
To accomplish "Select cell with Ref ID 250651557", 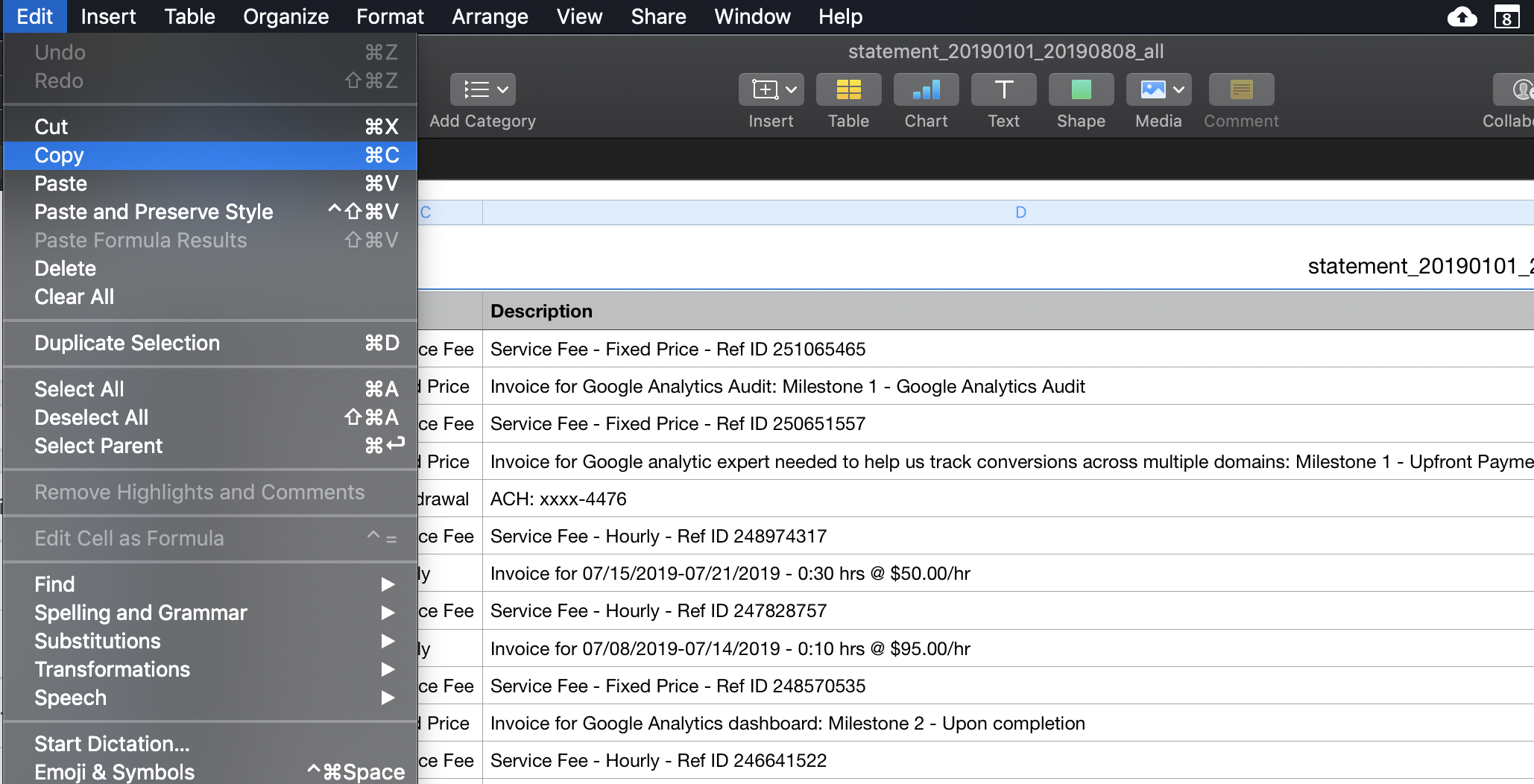I will coord(1008,423).
